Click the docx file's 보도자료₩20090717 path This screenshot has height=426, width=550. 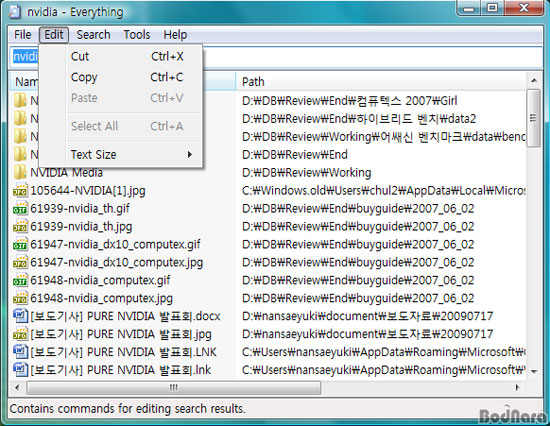tap(368, 316)
